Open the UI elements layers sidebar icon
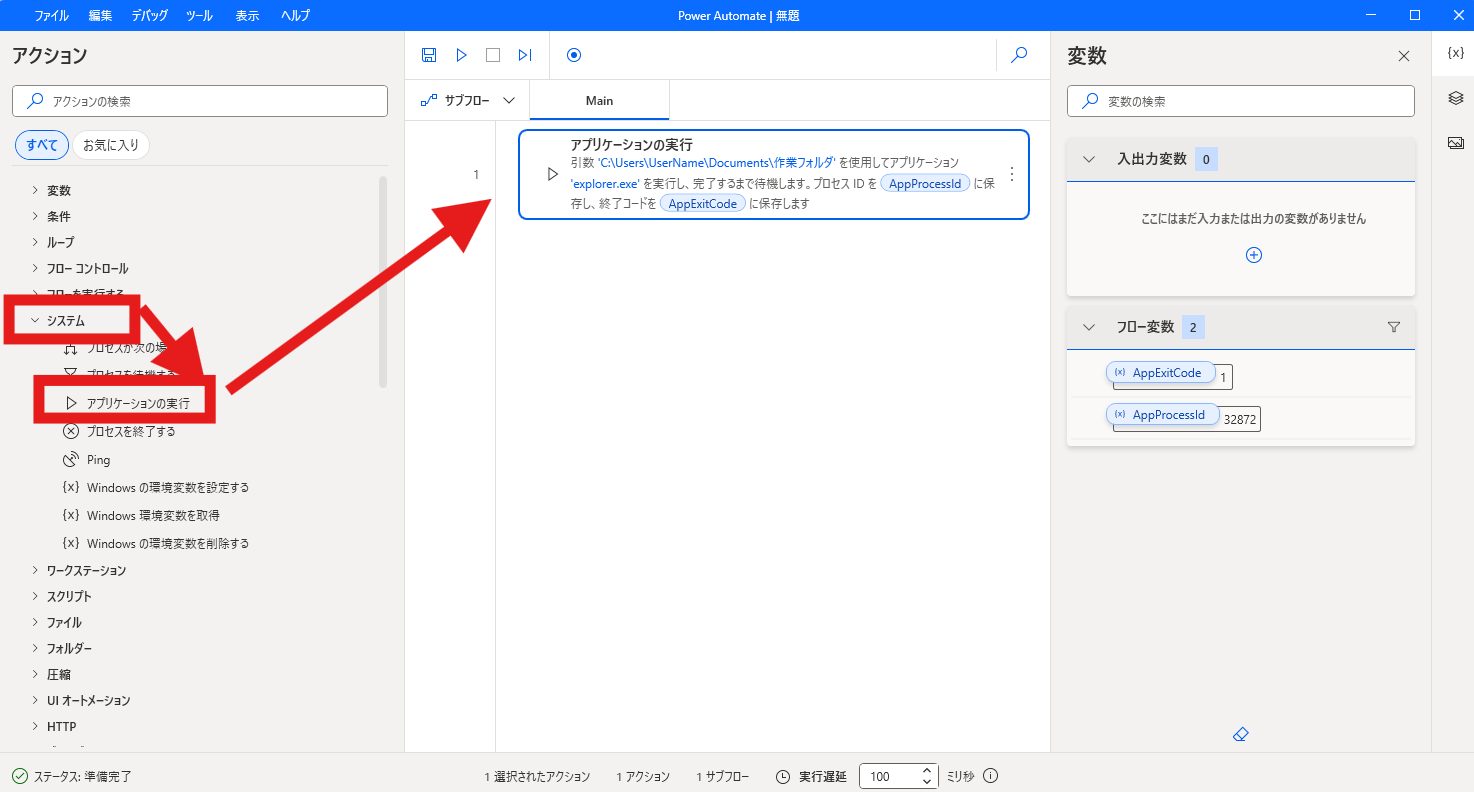Screen dimensions: 1474x792 point(1456,97)
